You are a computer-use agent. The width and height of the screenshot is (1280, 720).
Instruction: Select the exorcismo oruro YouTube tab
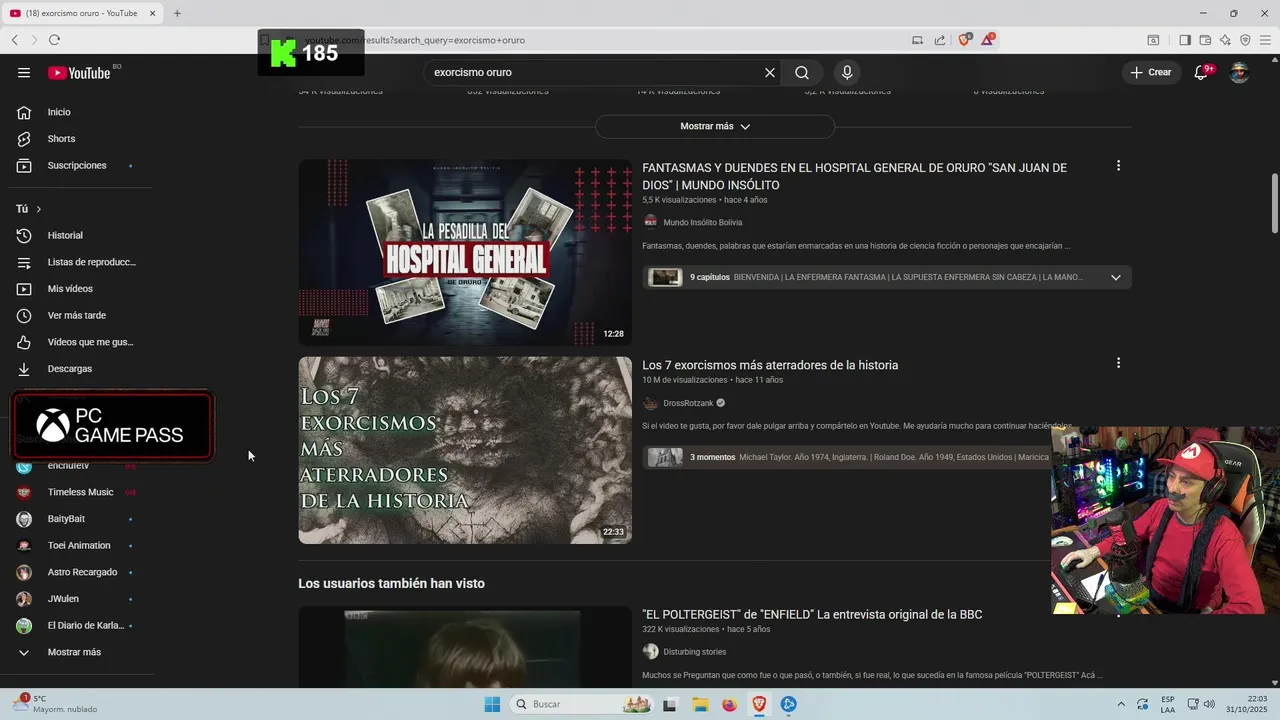pyautogui.click(x=83, y=13)
